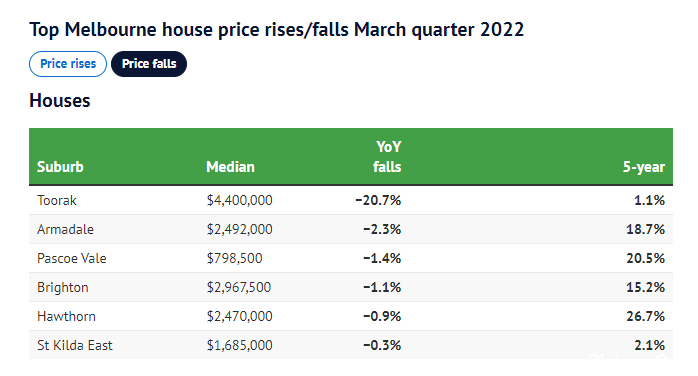698x376 pixels.
Task: Select the Armadale suburb name
Action: [65, 229]
